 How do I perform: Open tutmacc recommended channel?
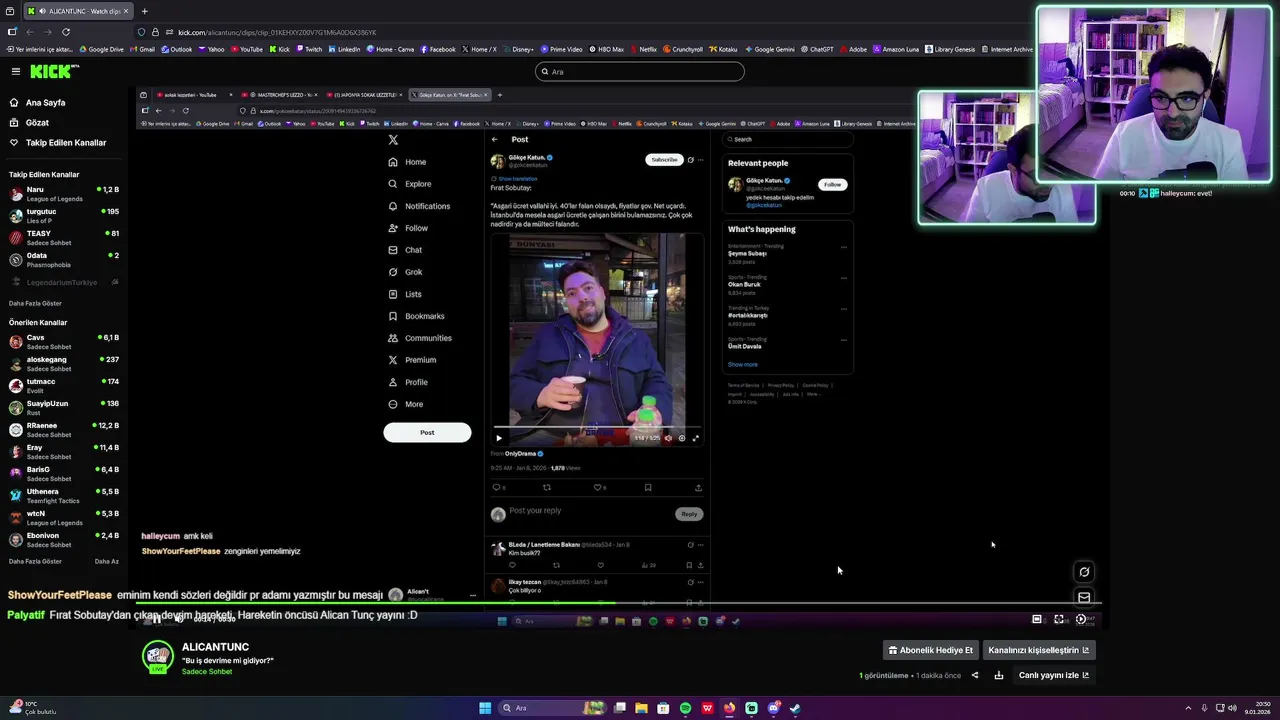tap(64, 386)
